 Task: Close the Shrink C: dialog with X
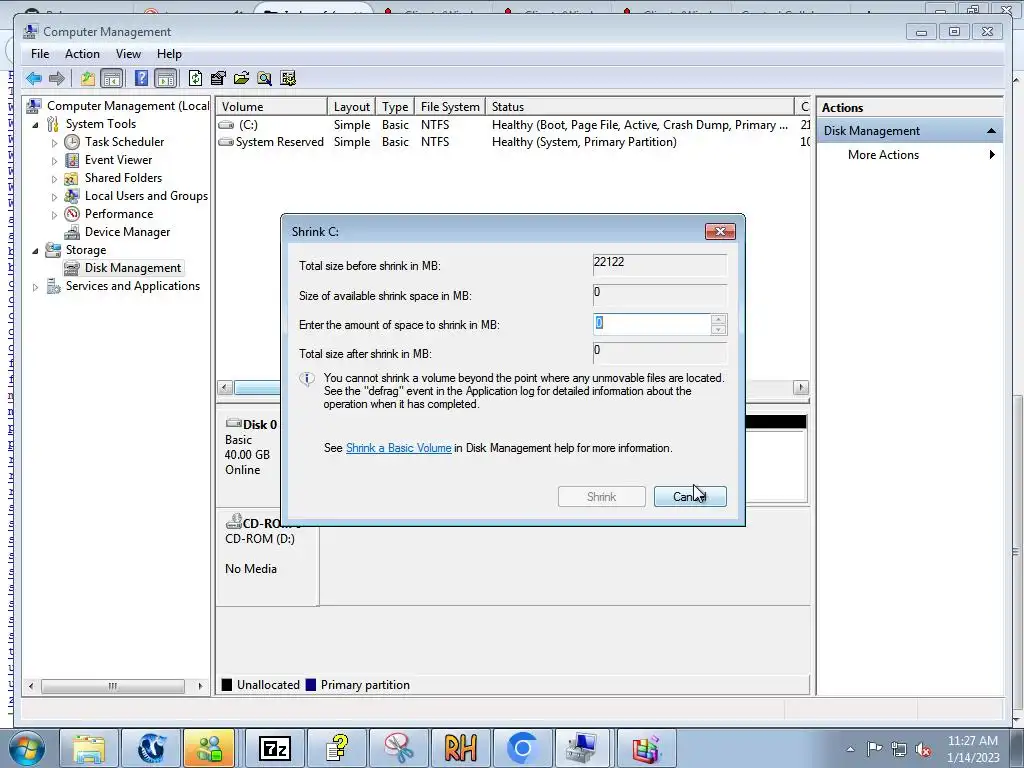coord(720,231)
